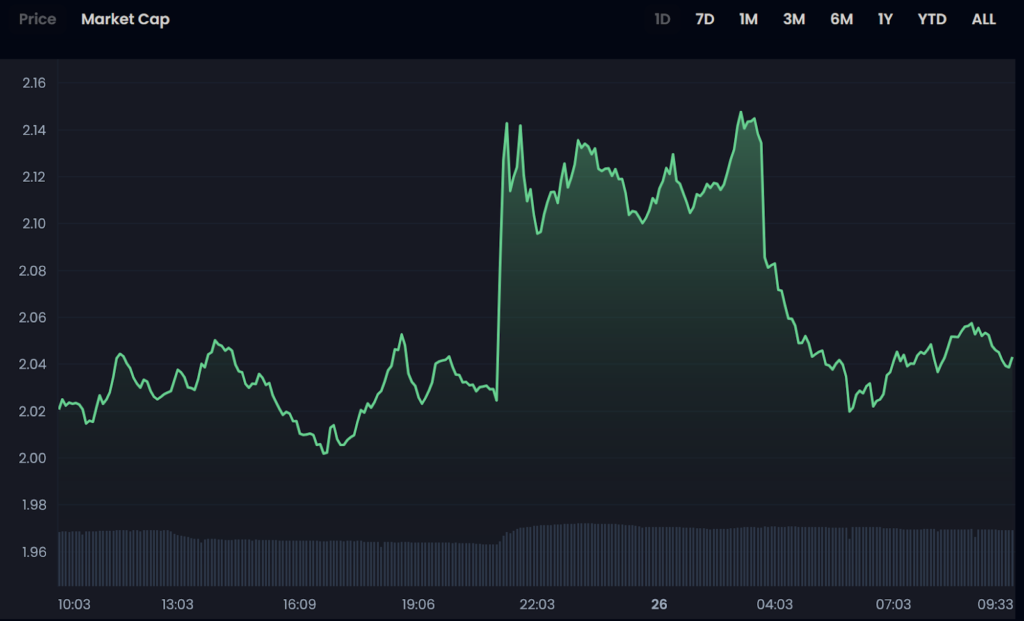The image size is (1024, 621).
Task: Click the 2.16 price axis label
Action: 34,82
